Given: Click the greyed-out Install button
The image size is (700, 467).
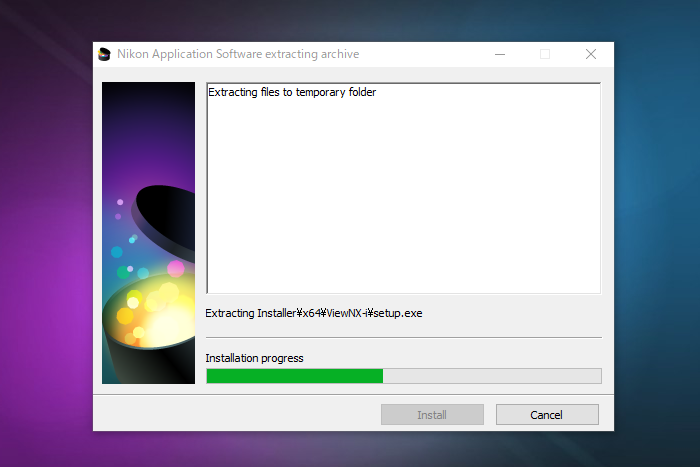Looking at the screenshot, I should 432,415.
